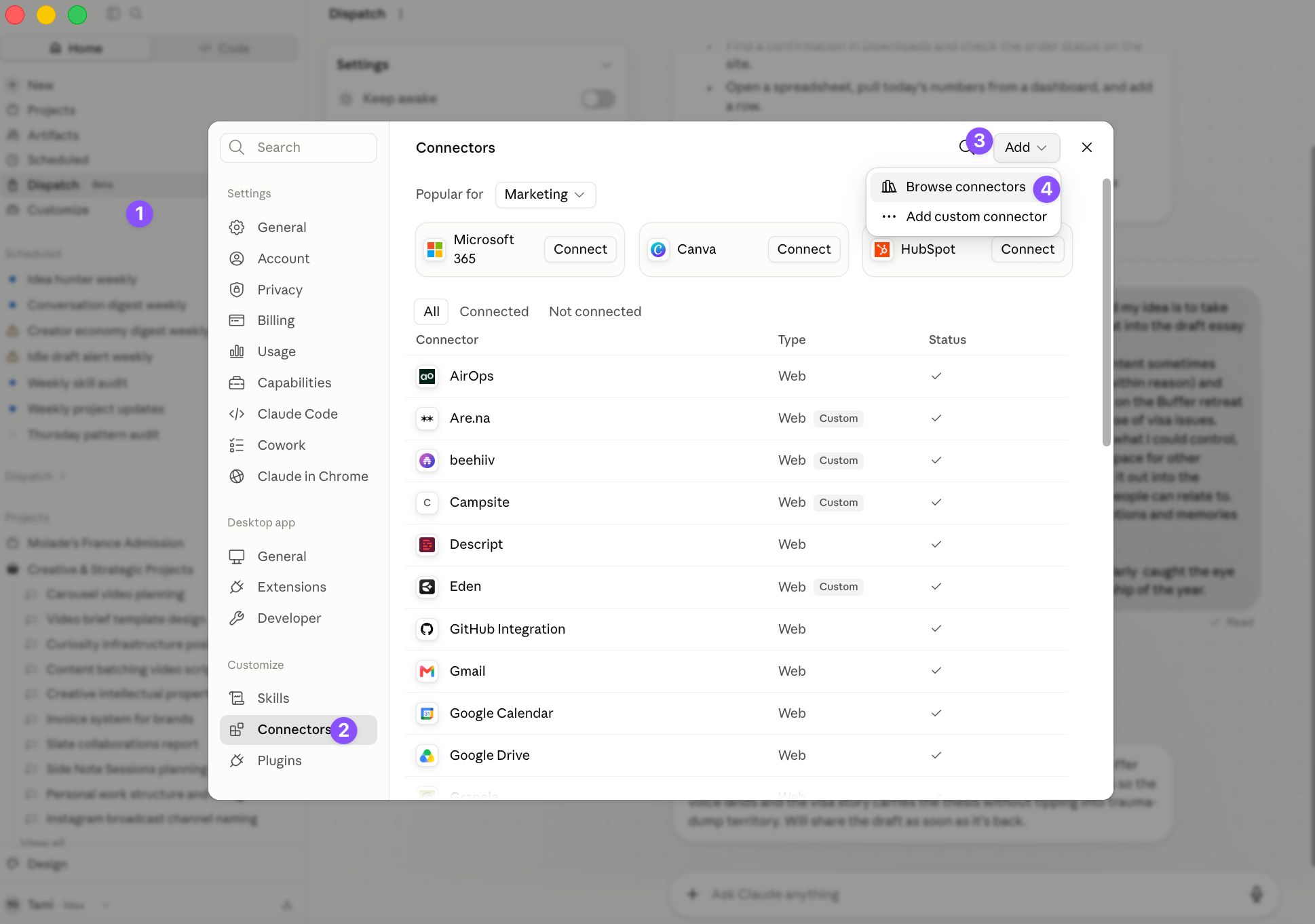Go to the Connectors settings page

pyautogui.click(x=299, y=729)
